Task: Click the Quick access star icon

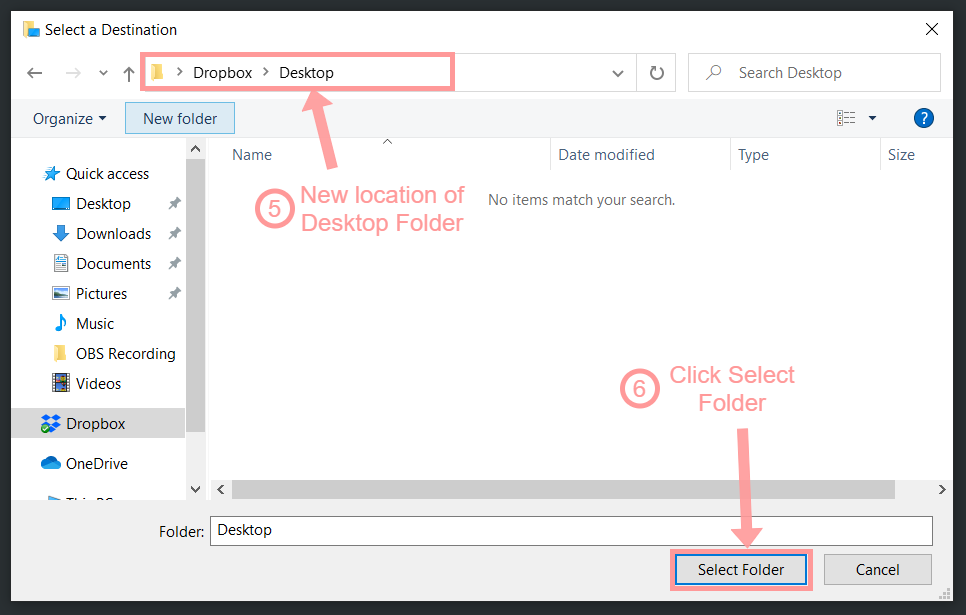Action: (x=52, y=174)
